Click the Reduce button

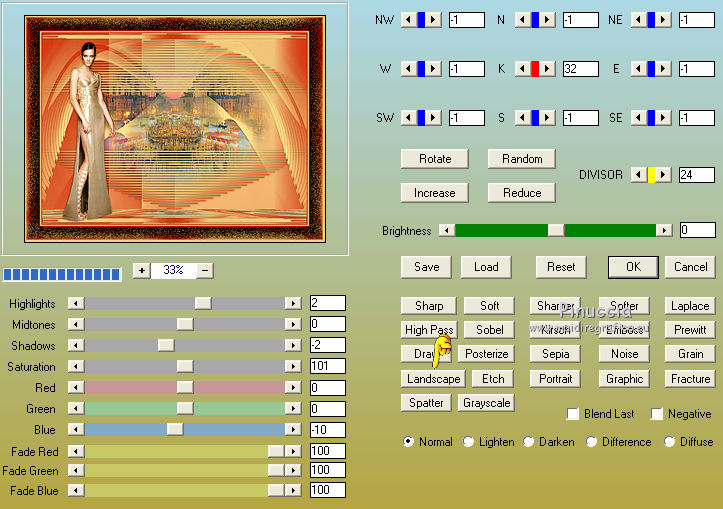pos(522,193)
